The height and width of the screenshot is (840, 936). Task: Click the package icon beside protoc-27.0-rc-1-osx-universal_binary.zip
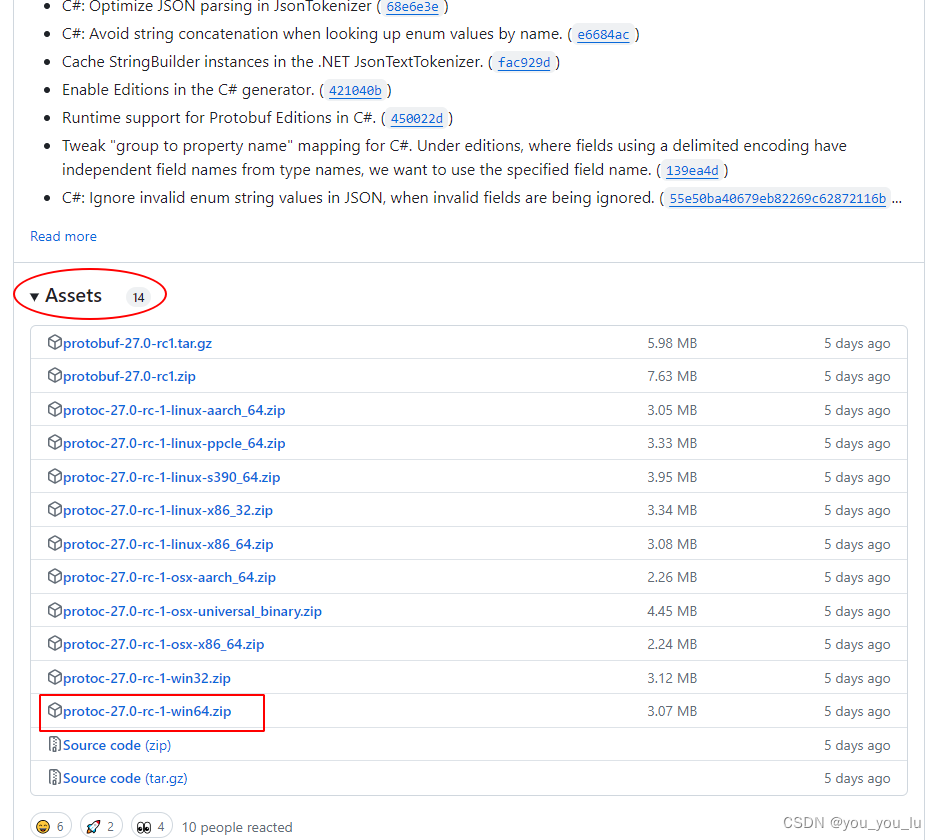tap(55, 610)
